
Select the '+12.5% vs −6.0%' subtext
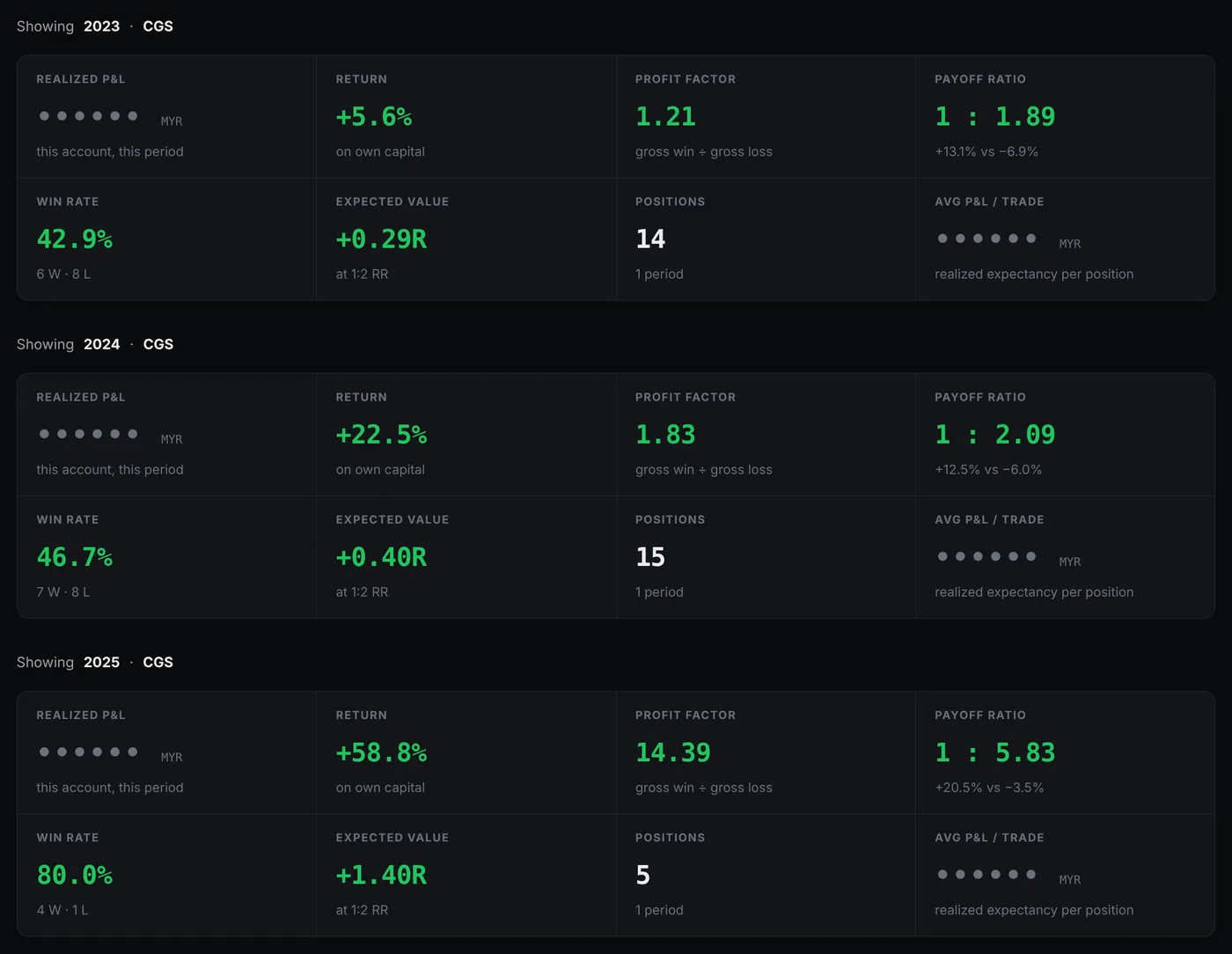[x=988, y=469]
